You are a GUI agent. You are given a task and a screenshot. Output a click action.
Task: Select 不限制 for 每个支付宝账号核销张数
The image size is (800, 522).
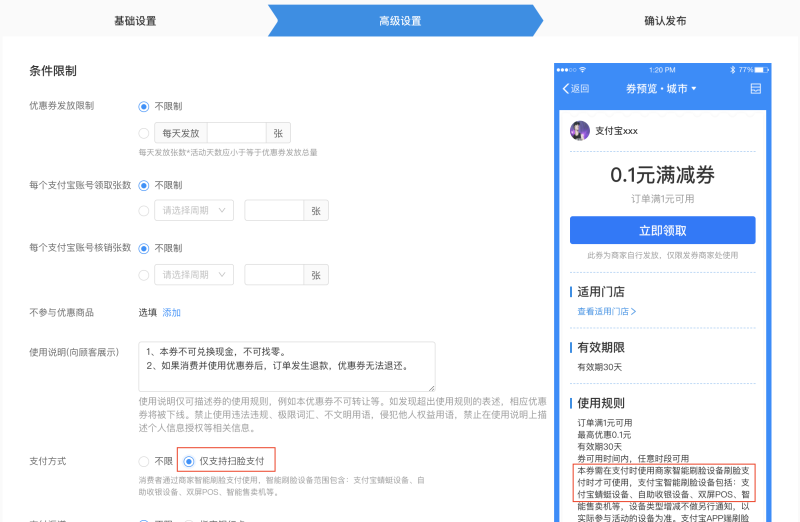point(144,248)
